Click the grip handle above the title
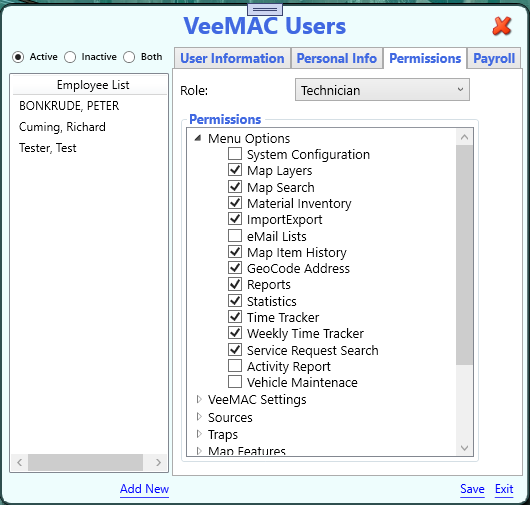This screenshot has width=530, height=505. click(x=265, y=9)
